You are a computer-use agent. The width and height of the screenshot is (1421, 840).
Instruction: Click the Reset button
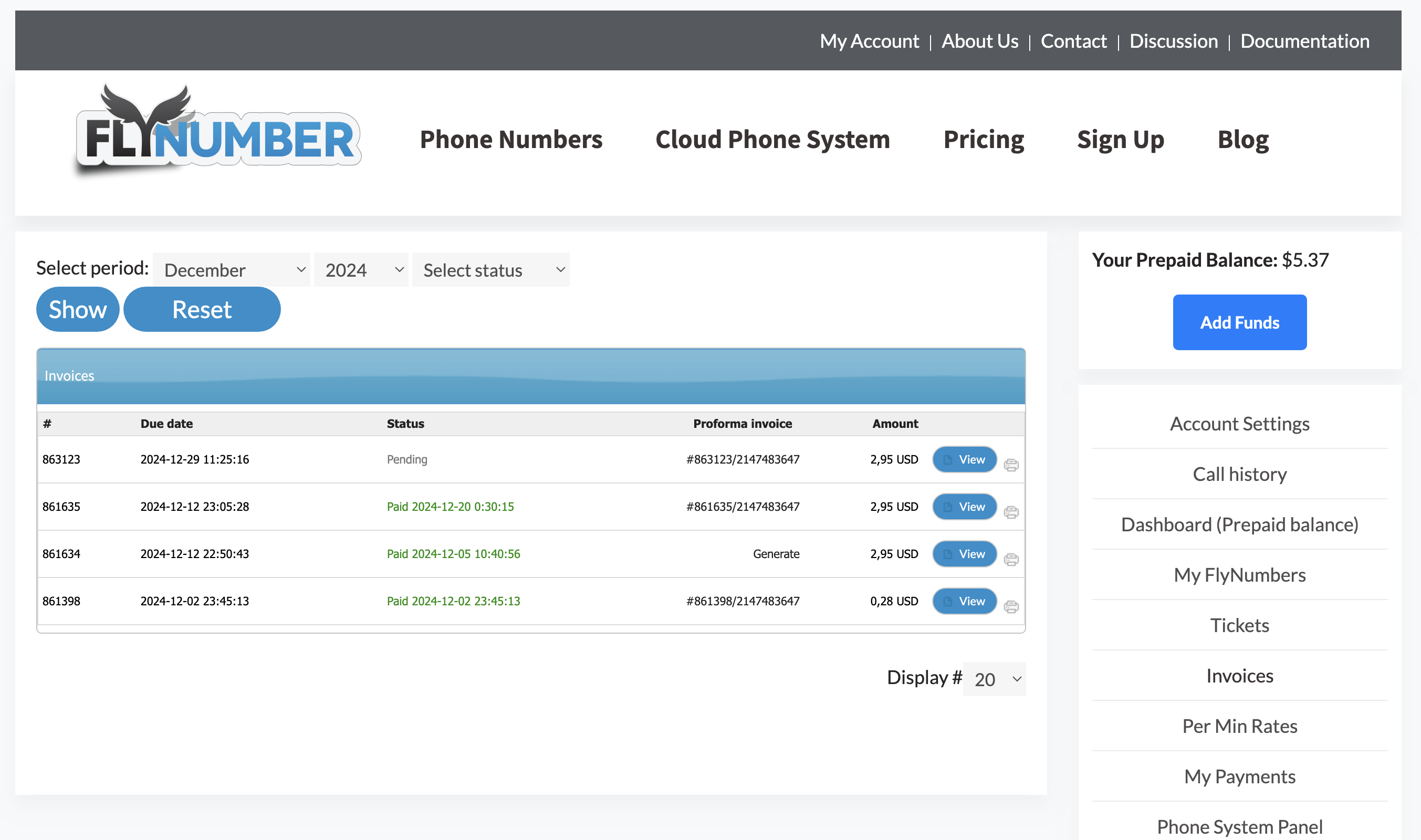202,309
